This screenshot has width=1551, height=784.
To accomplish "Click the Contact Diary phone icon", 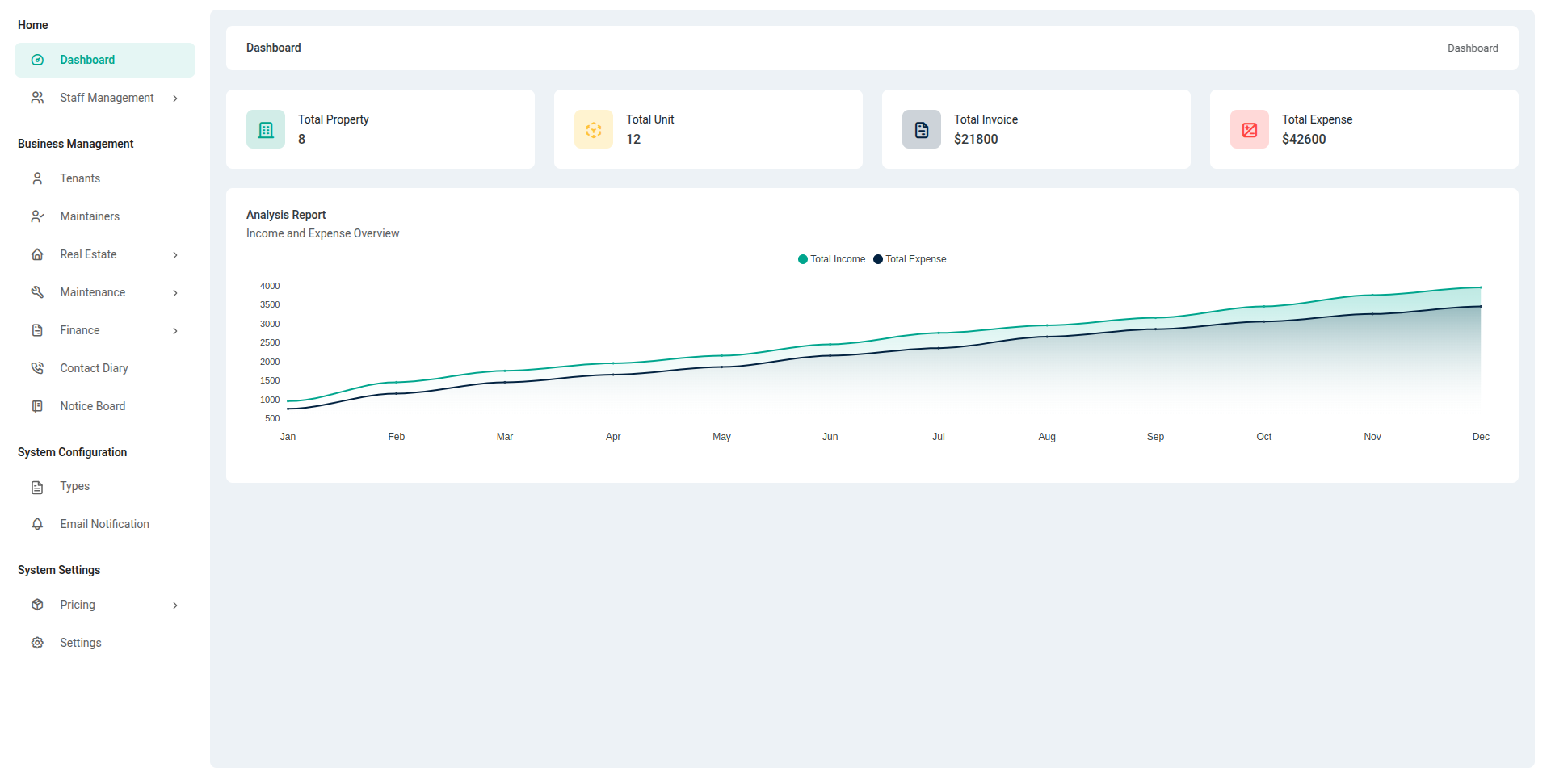I will 37,368.
